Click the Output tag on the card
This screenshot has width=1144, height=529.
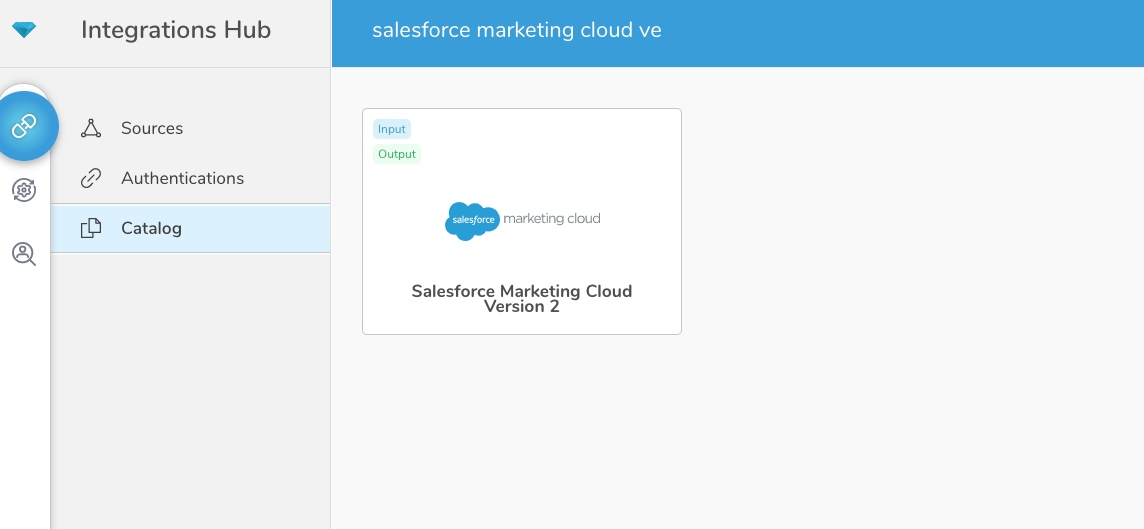pyautogui.click(x=397, y=154)
